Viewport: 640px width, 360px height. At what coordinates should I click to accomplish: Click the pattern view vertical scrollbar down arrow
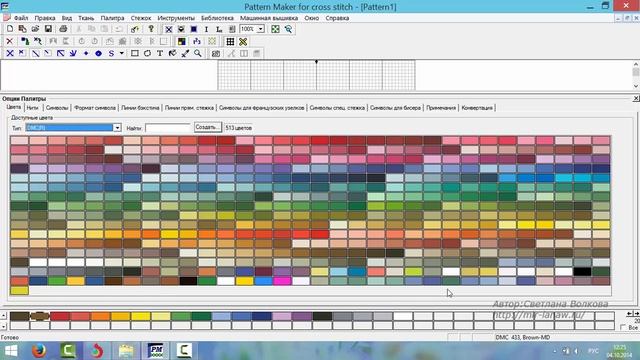pyautogui.click(x=636, y=86)
